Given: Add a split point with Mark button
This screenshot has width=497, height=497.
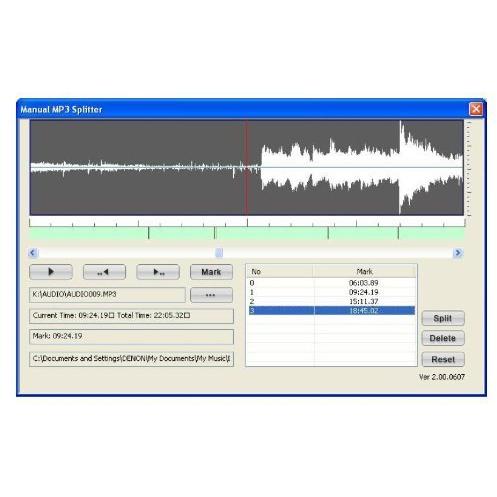Looking at the screenshot, I should coord(211,272).
